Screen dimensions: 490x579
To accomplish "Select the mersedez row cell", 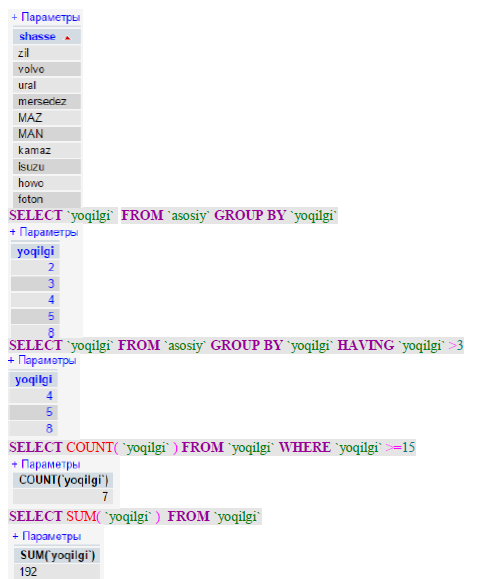I will point(47,102).
